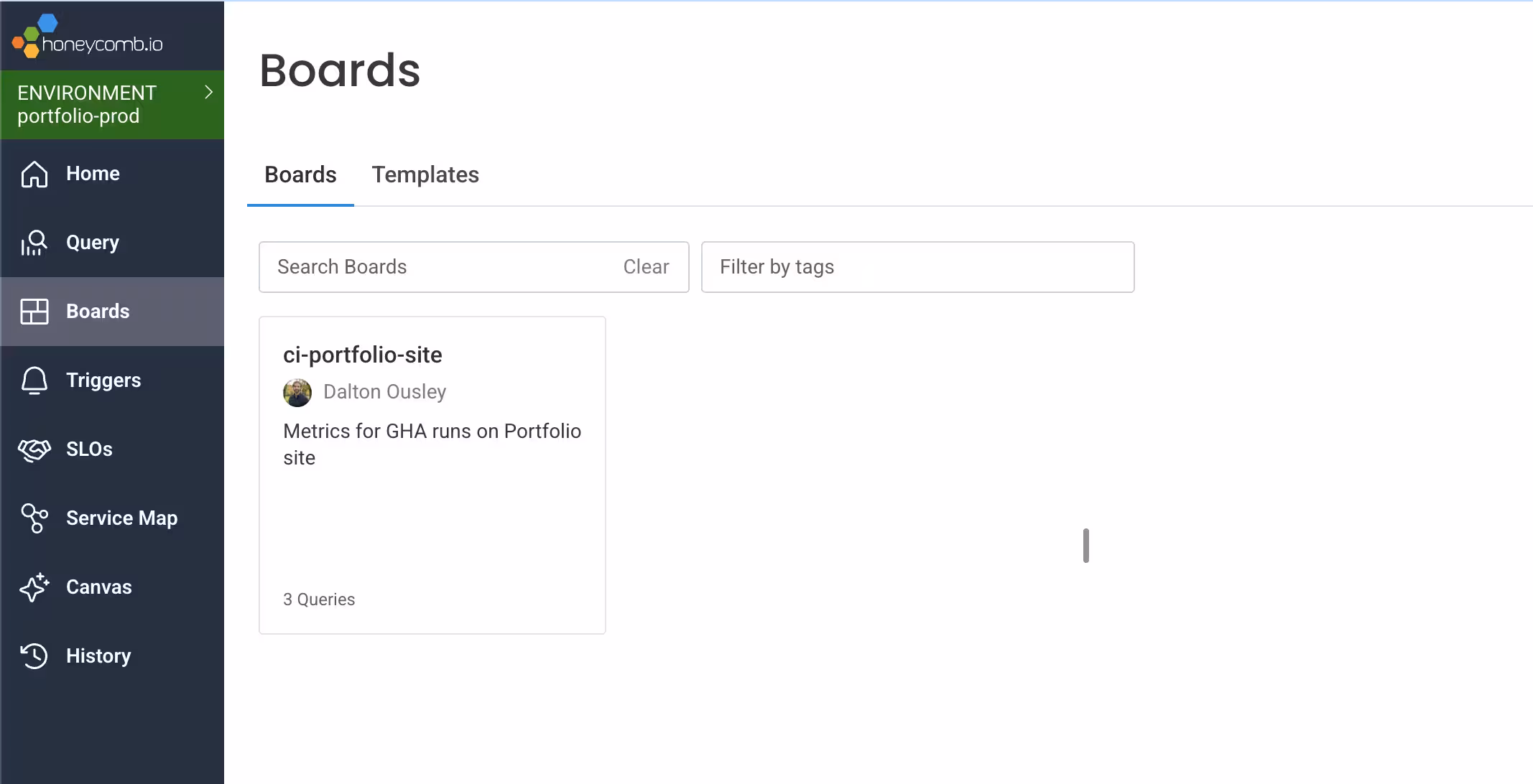Open the Service Map
This screenshot has width=1533, height=784.
tap(121, 518)
